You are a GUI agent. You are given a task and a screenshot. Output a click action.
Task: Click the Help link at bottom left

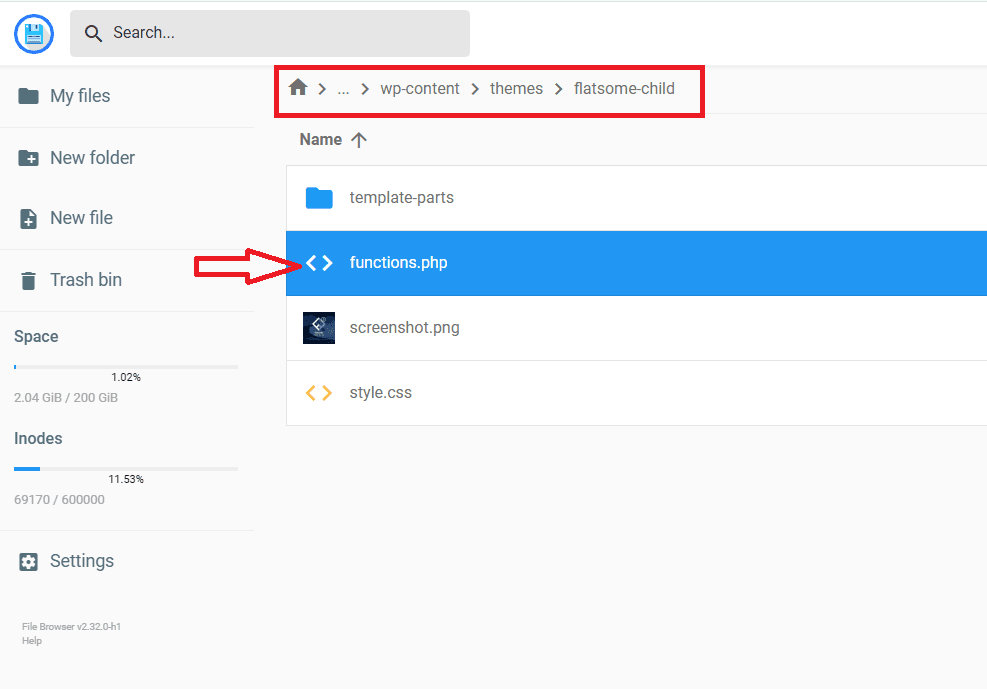point(31,640)
